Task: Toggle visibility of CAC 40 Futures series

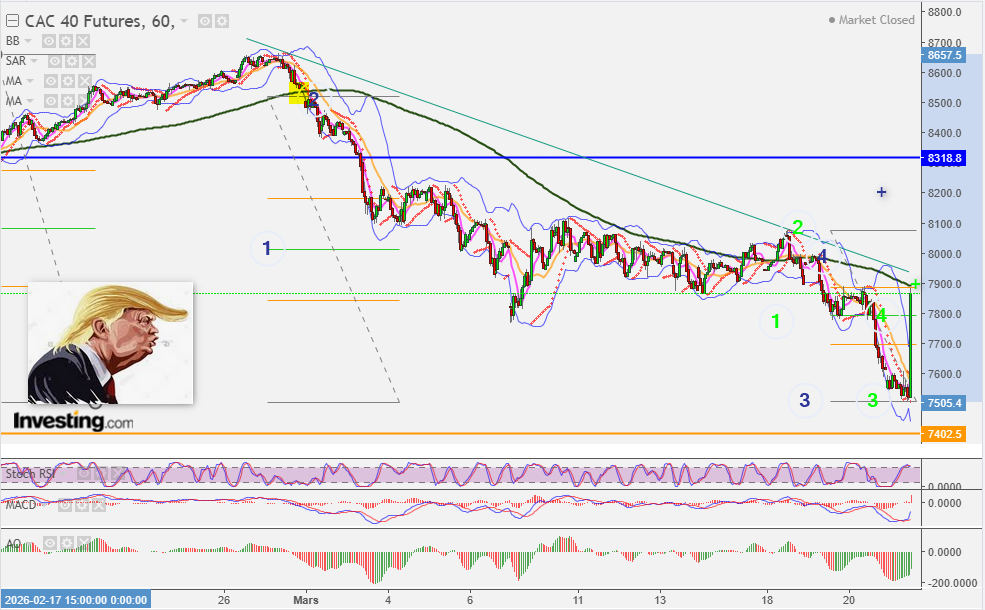Action: [205, 21]
